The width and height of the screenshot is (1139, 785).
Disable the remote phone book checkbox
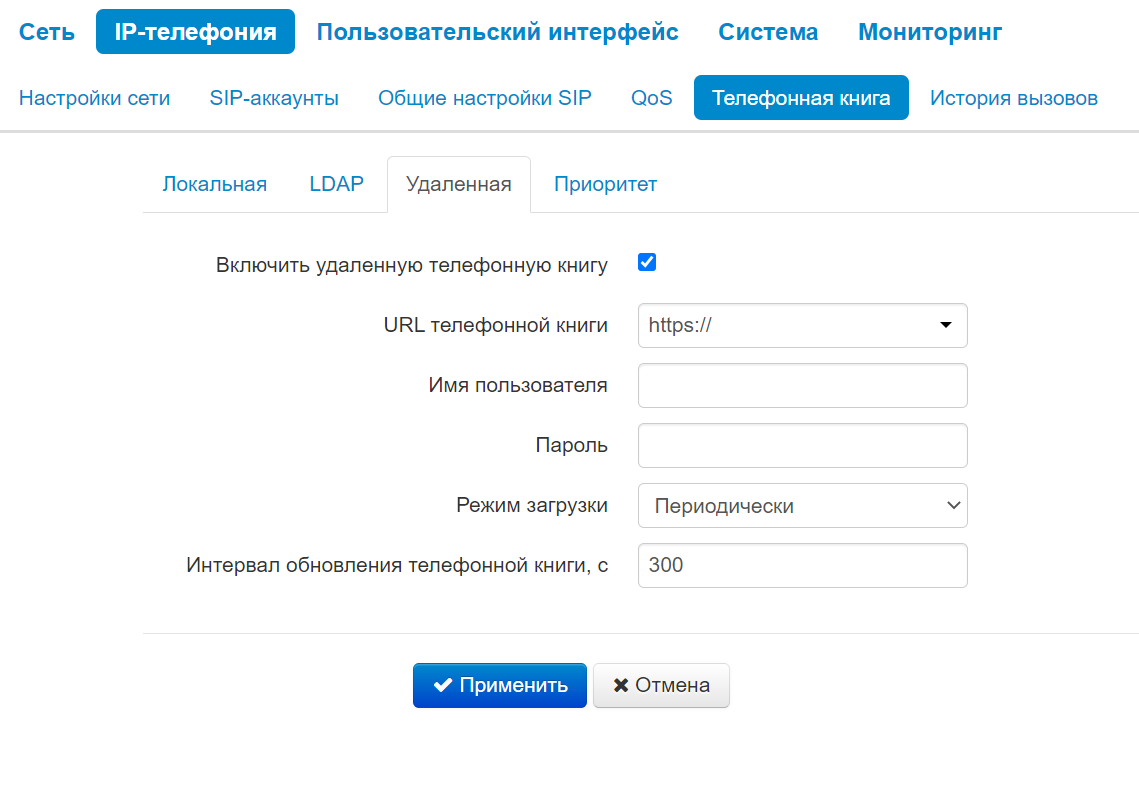(x=647, y=263)
